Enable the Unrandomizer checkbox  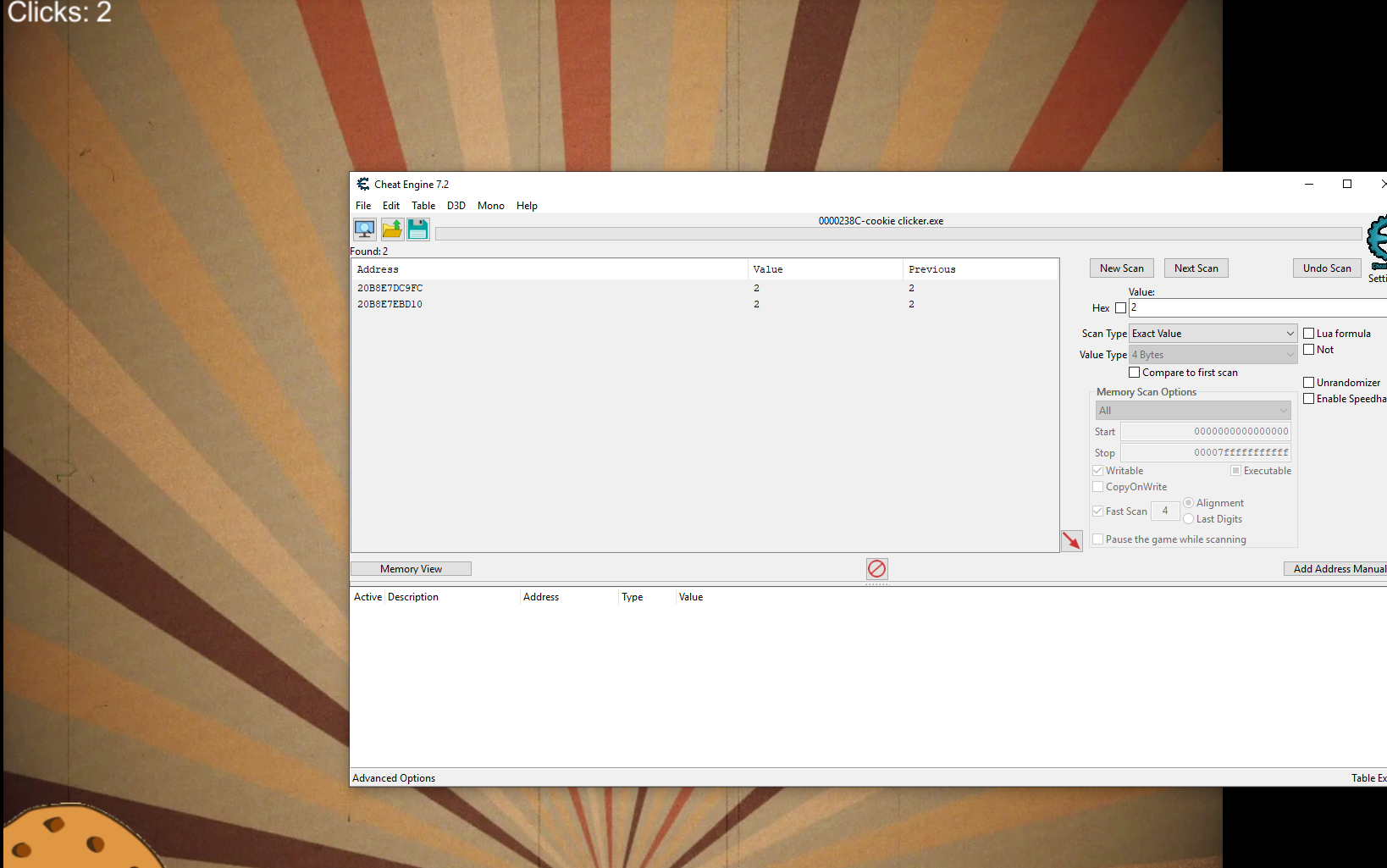1308,383
